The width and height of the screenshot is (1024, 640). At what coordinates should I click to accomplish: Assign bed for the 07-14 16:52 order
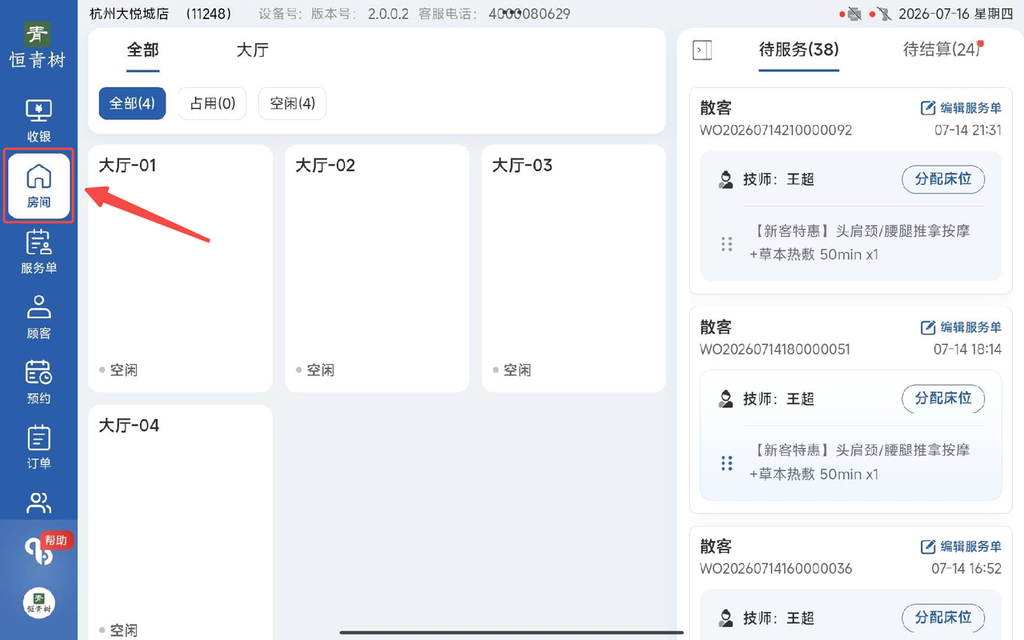tap(943, 617)
